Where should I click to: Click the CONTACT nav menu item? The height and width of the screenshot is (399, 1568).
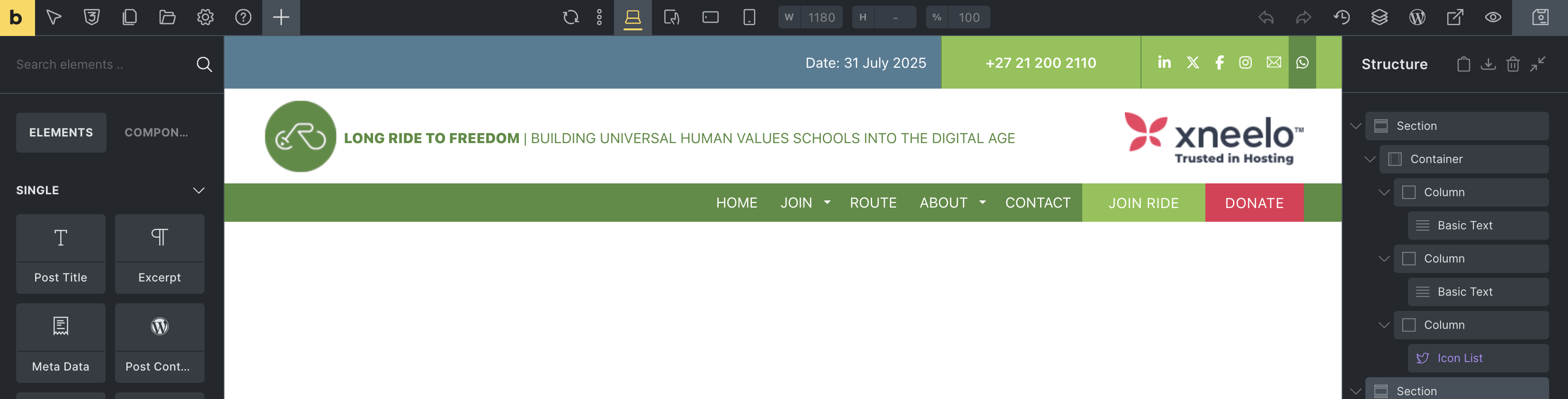tap(1037, 203)
